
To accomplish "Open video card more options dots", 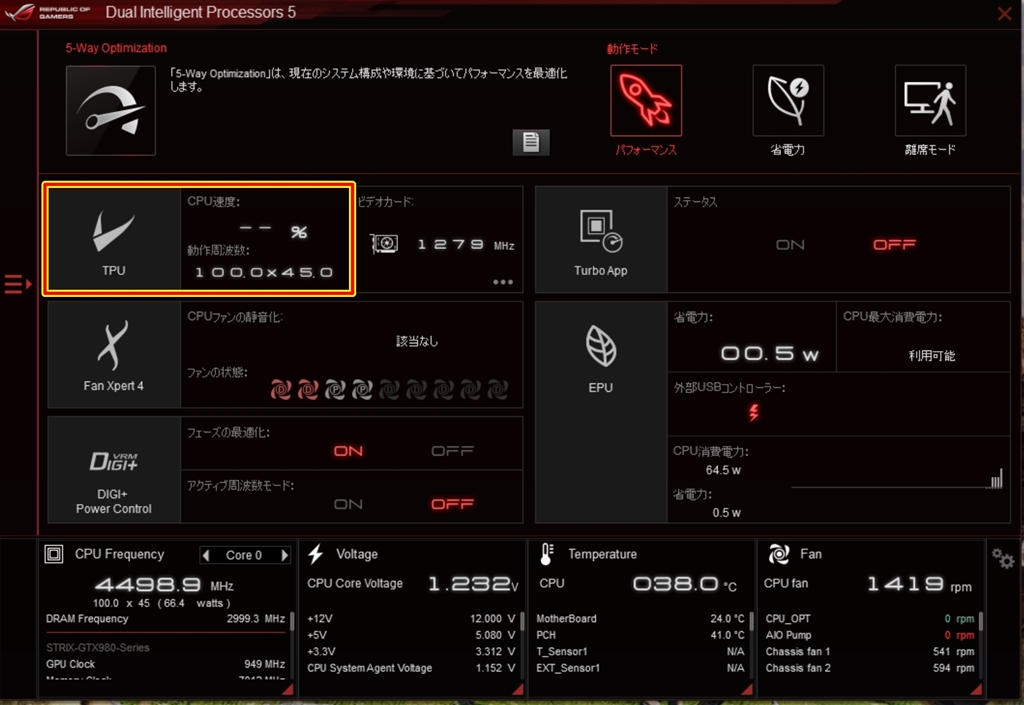I will [503, 282].
